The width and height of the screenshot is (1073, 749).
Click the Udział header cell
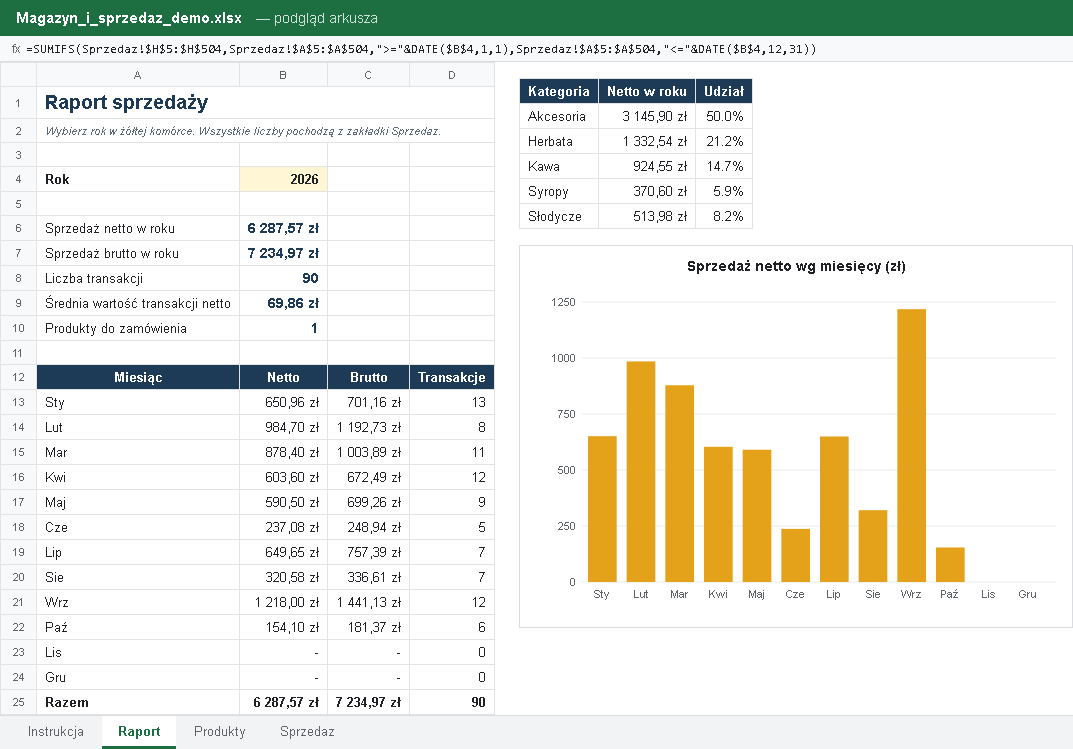pos(723,91)
